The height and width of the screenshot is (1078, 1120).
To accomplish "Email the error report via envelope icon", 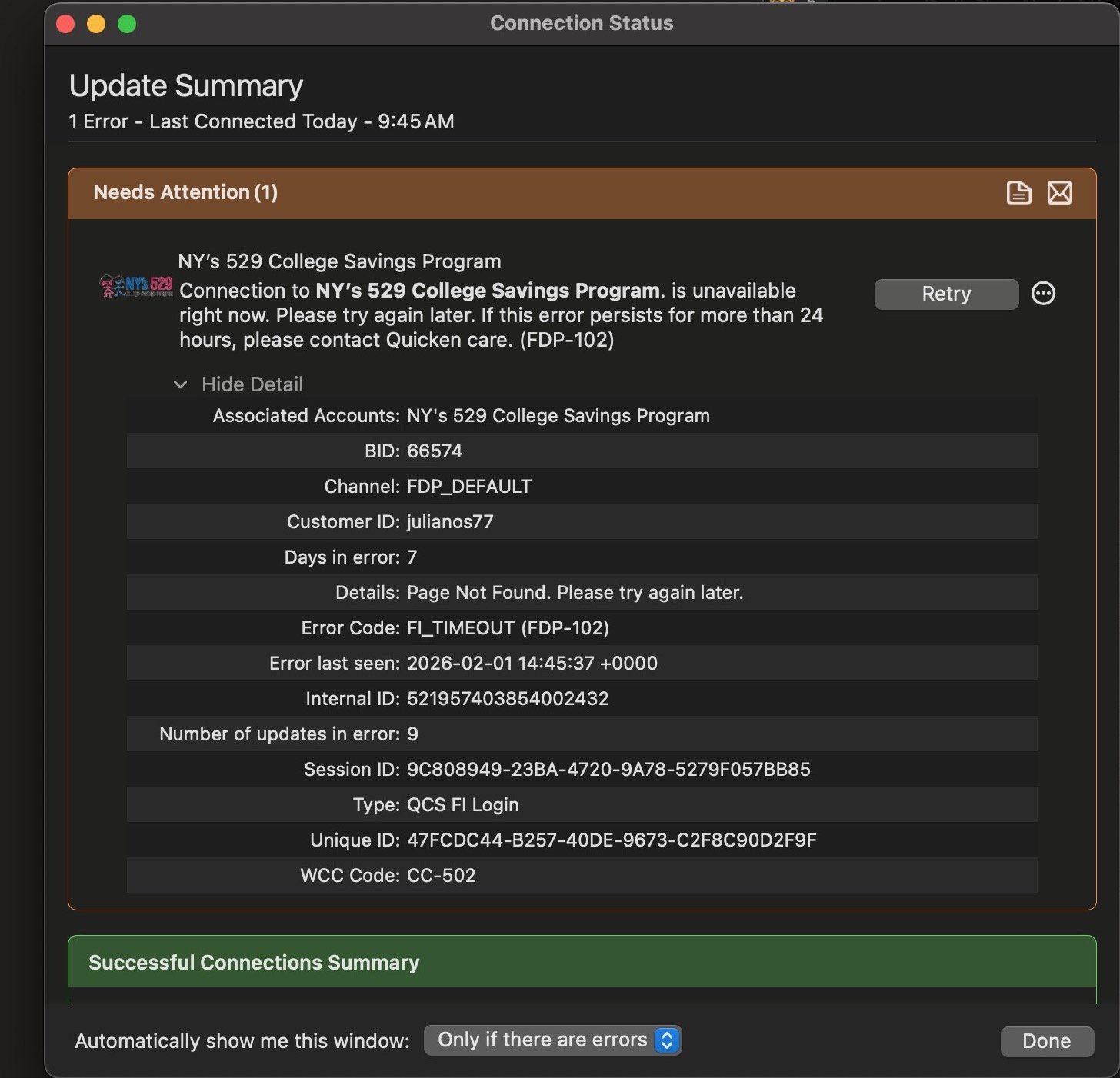I will [x=1059, y=192].
